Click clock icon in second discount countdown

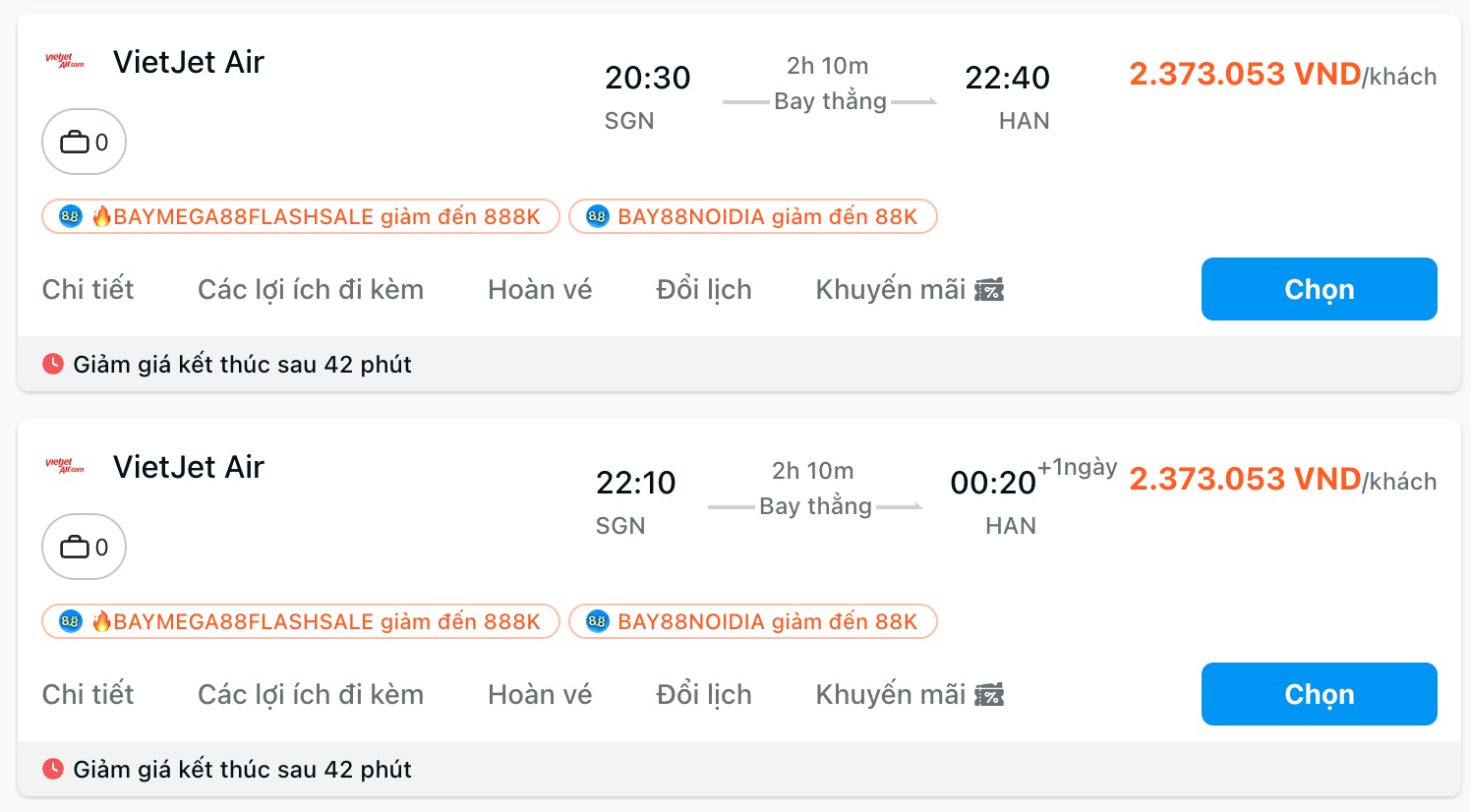pyautogui.click(x=53, y=769)
